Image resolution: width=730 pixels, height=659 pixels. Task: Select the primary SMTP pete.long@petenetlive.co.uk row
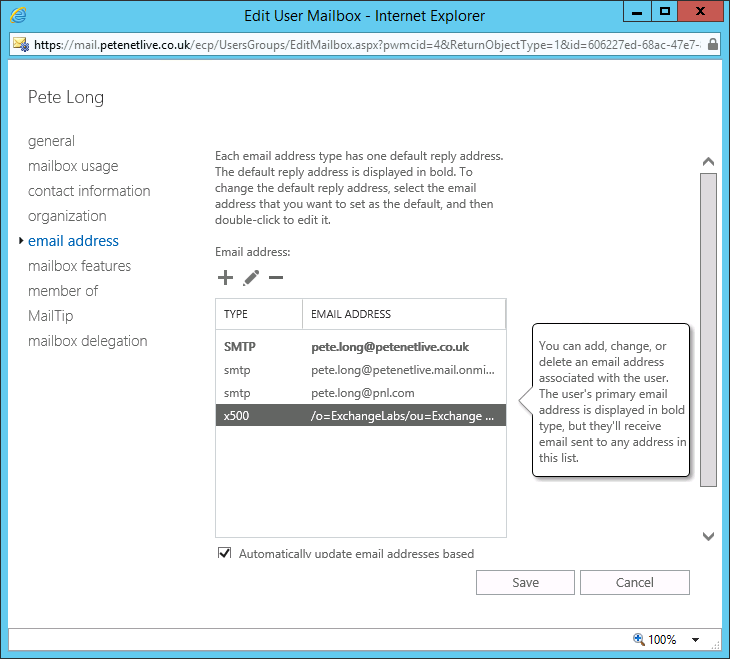pyautogui.click(x=361, y=347)
